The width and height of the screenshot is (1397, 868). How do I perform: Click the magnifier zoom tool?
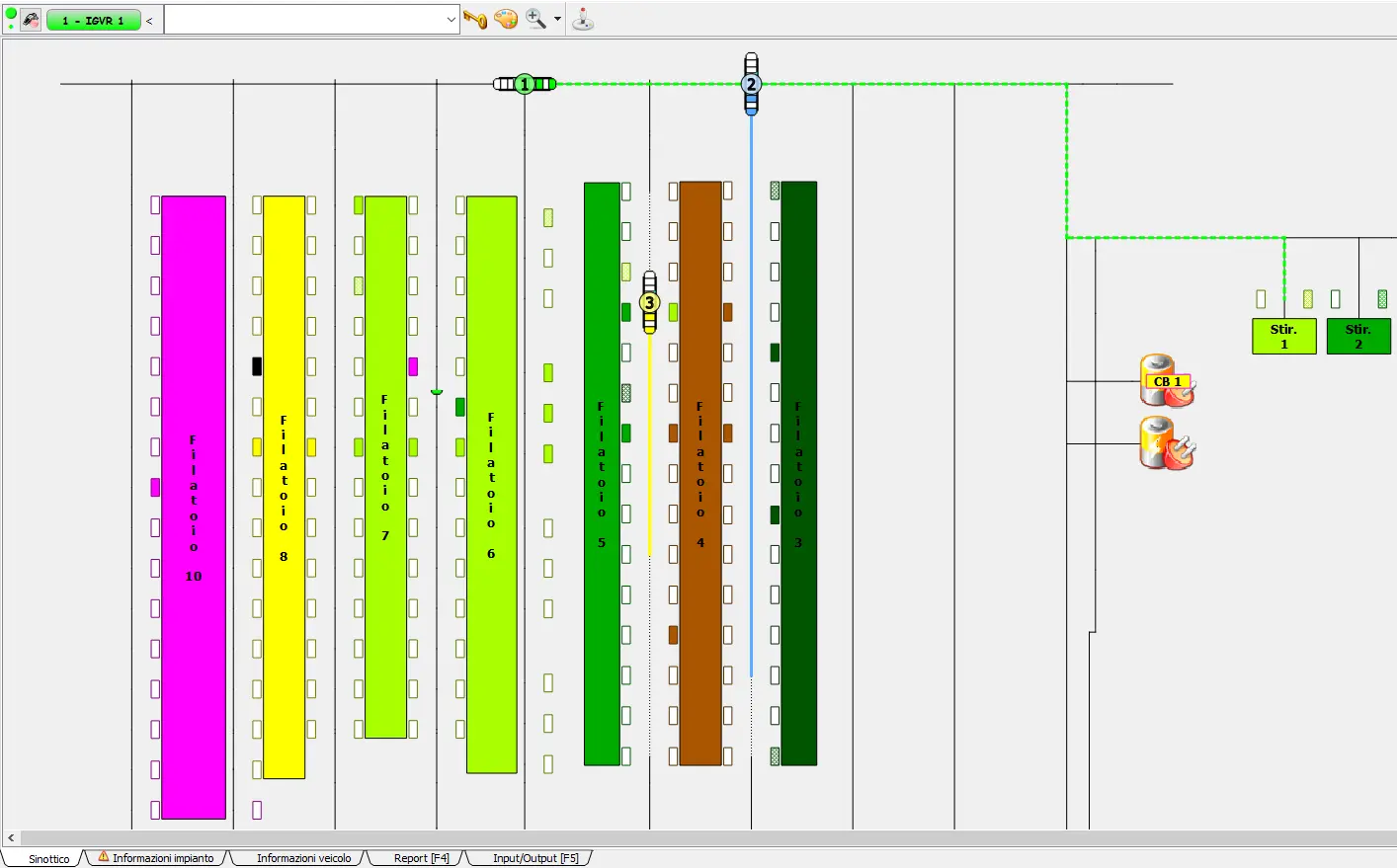click(x=535, y=20)
